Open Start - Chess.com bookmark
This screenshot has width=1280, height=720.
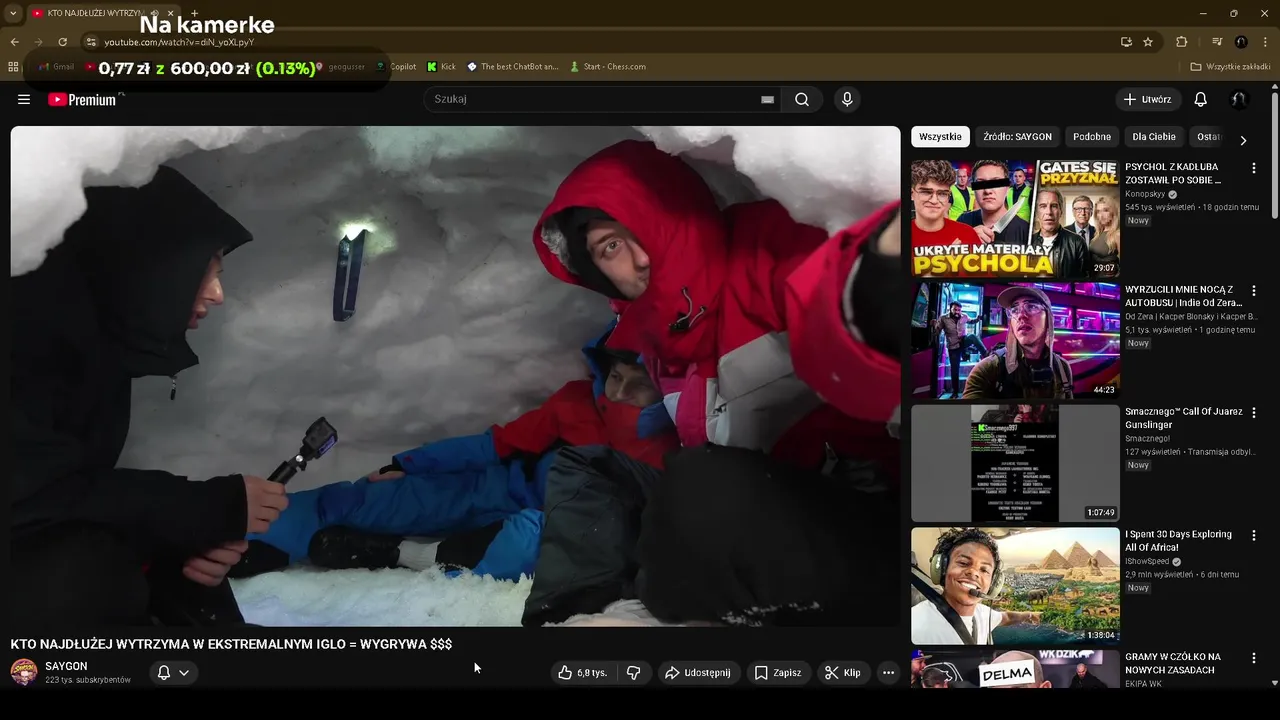tap(607, 67)
